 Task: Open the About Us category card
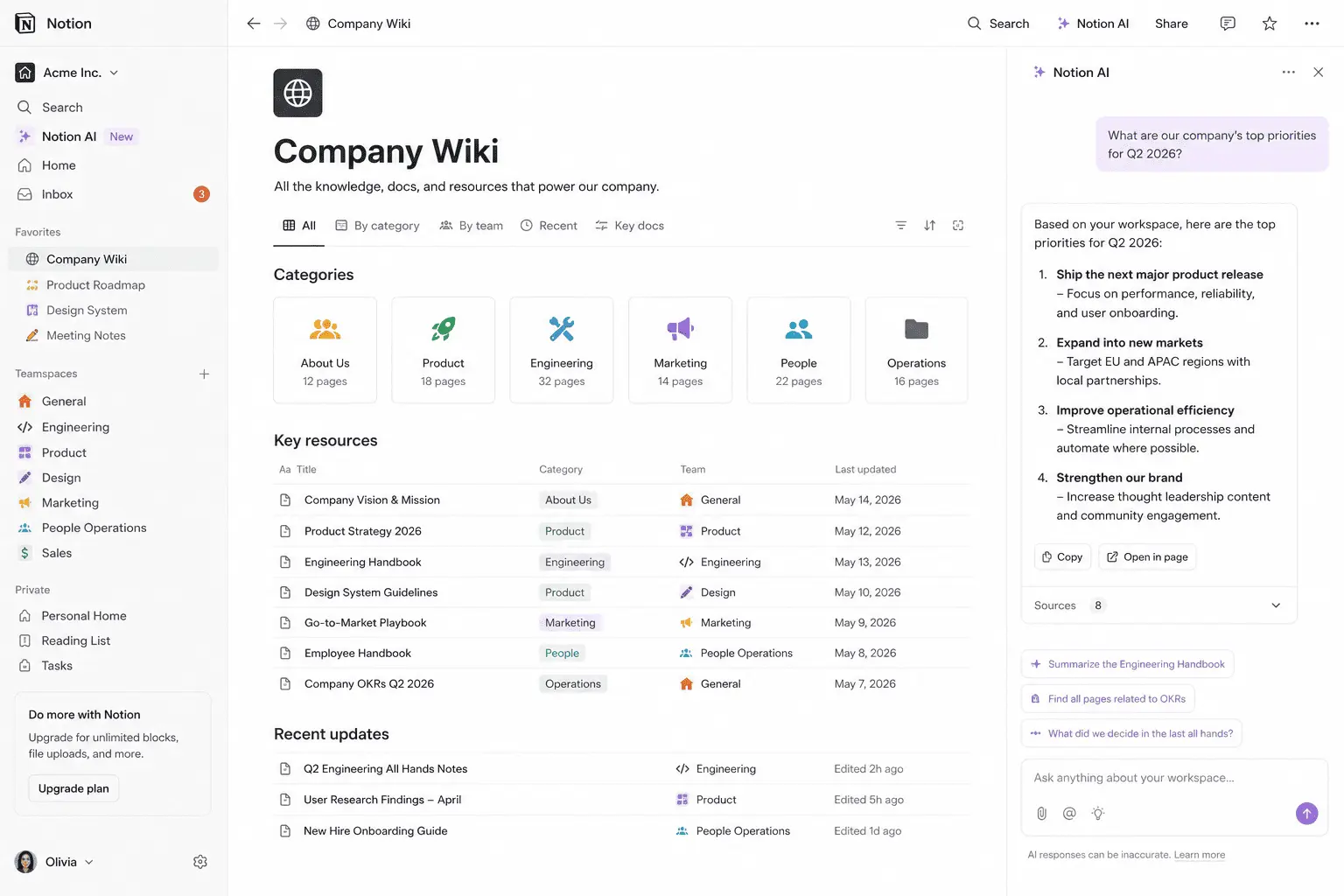325,350
